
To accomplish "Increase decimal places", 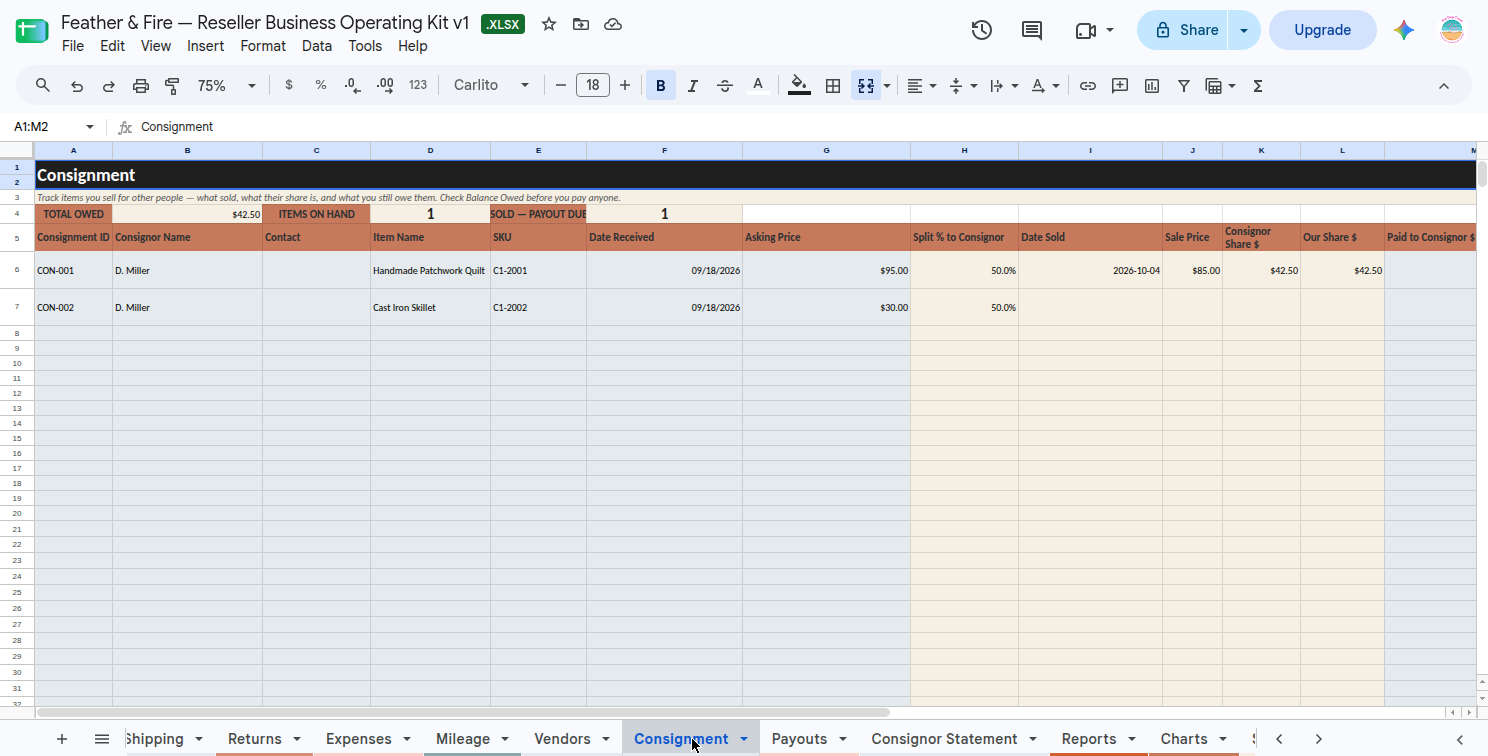I will click(385, 85).
